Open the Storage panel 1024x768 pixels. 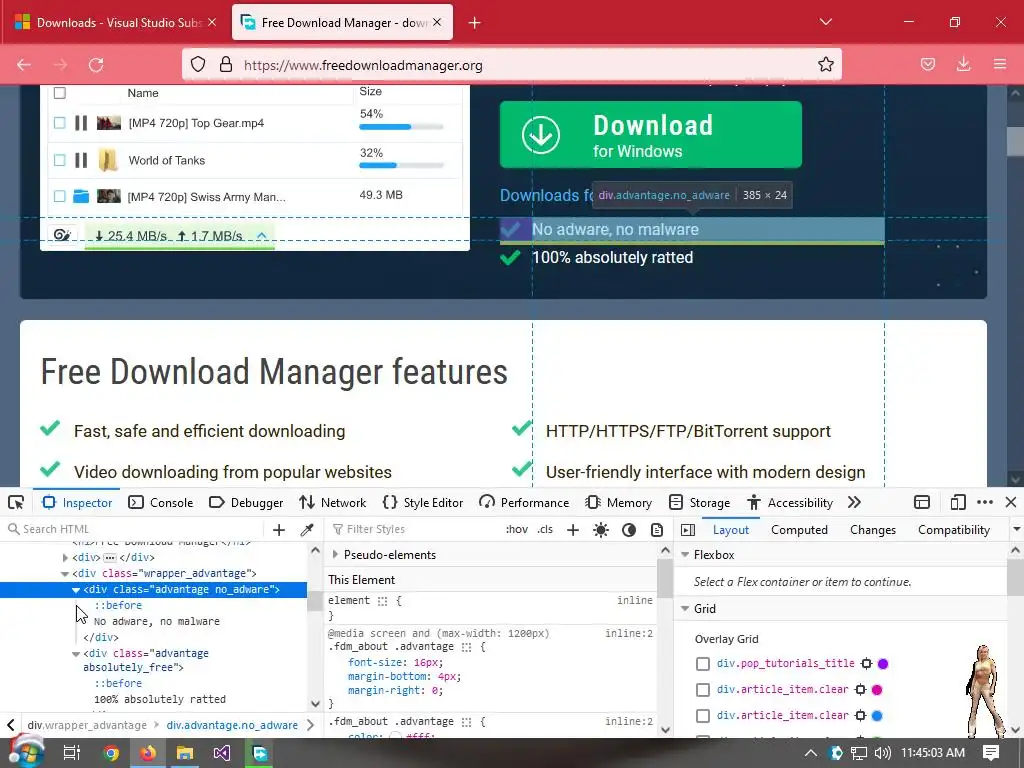click(699, 502)
